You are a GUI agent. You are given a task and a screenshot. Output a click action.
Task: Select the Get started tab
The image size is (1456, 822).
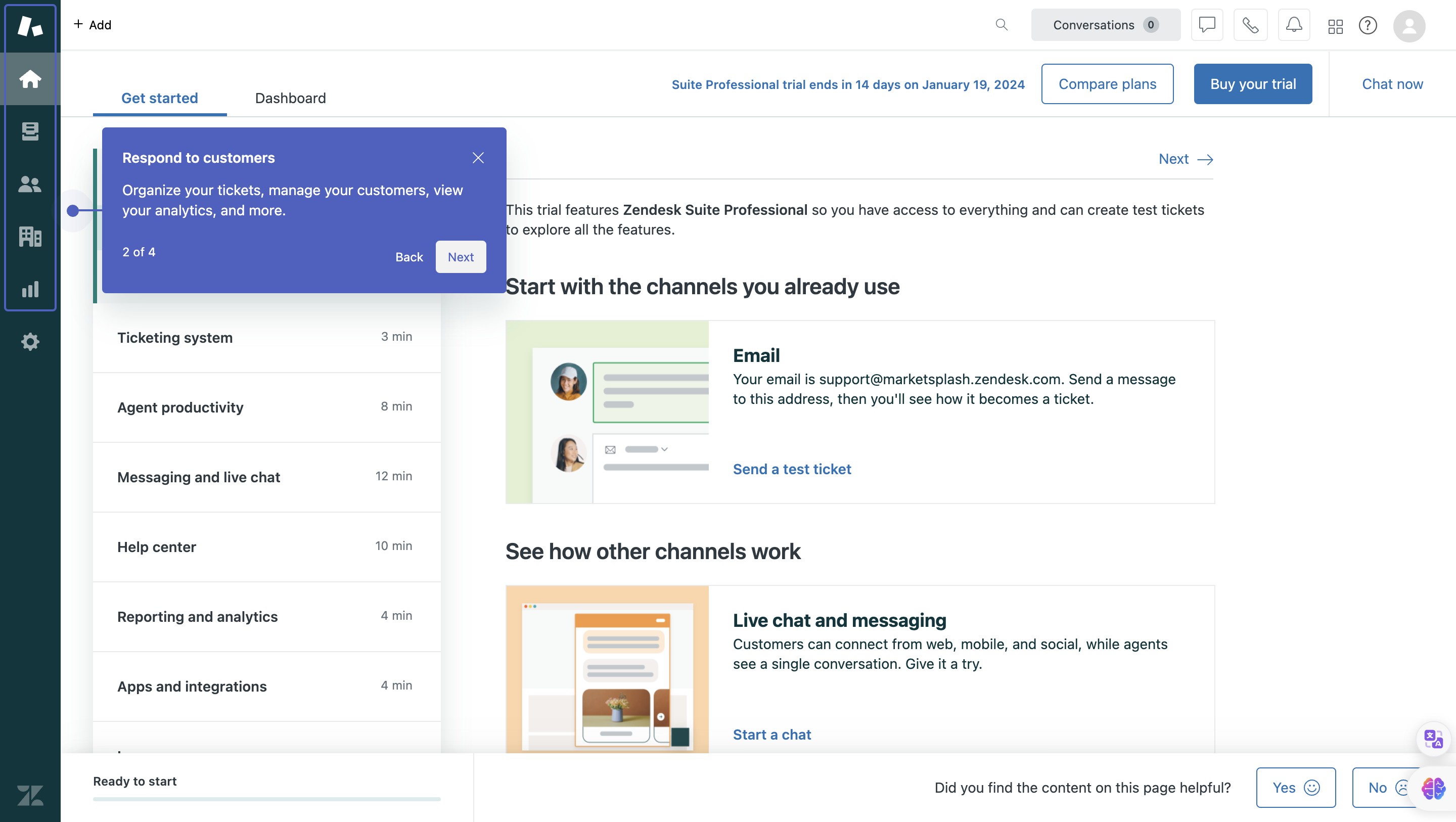pyautogui.click(x=159, y=98)
